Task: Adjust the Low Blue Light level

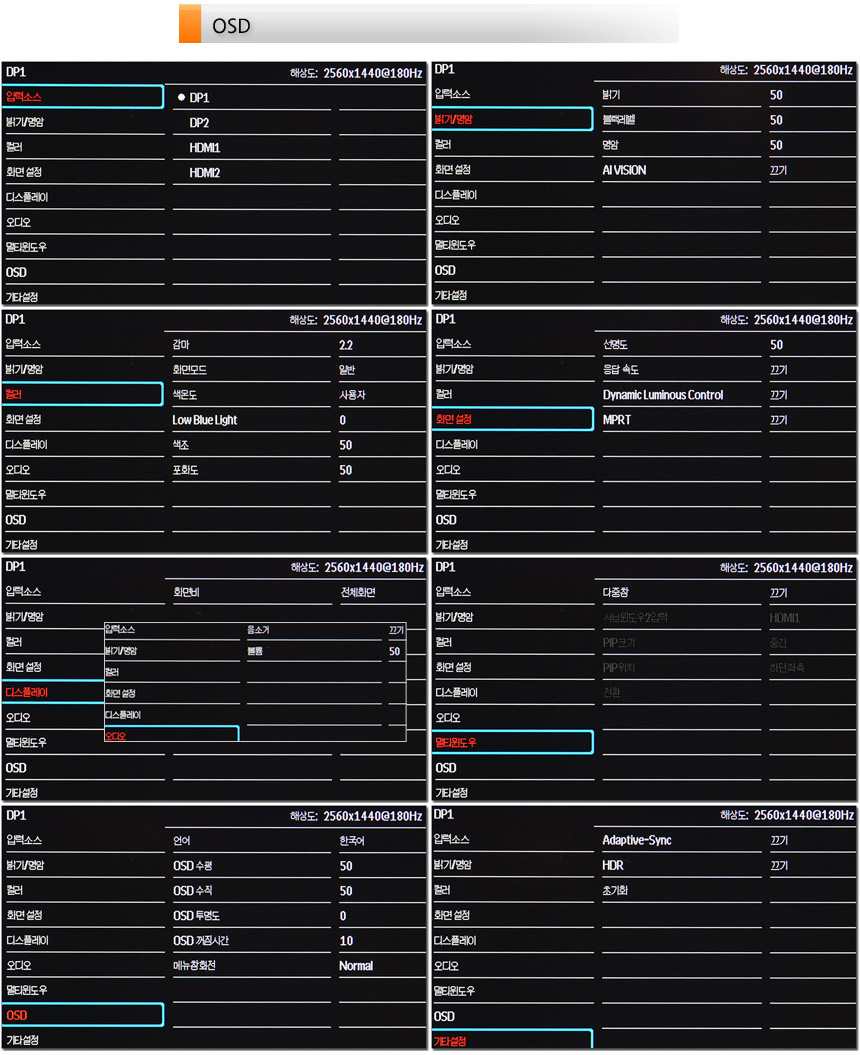Action: pos(204,420)
